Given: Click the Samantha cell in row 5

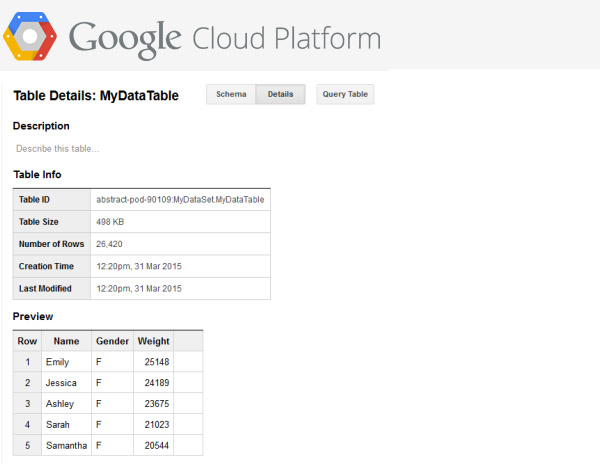Looking at the screenshot, I should (x=66, y=445).
